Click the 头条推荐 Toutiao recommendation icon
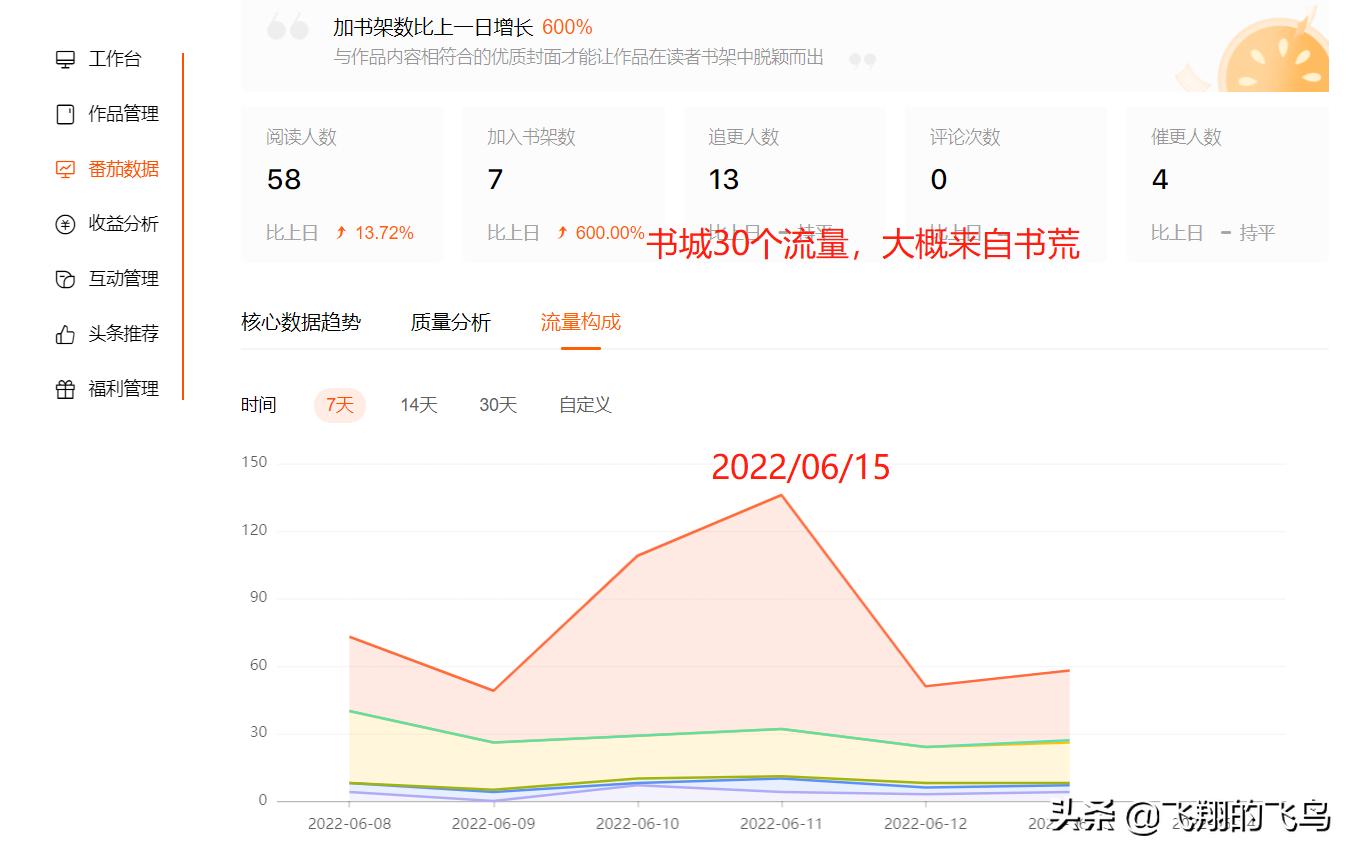1357x858 pixels. [x=64, y=333]
